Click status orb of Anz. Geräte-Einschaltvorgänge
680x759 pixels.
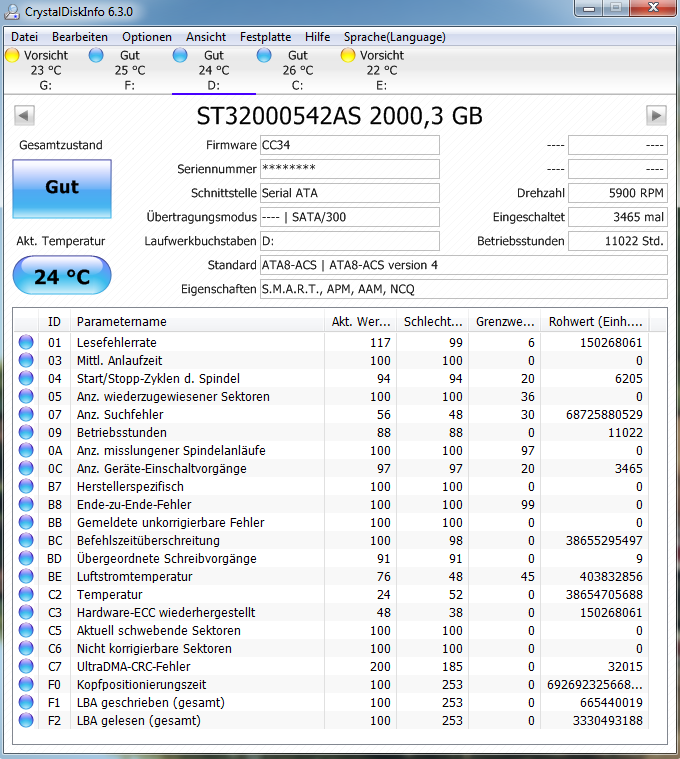pyautogui.click(x=26, y=468)
